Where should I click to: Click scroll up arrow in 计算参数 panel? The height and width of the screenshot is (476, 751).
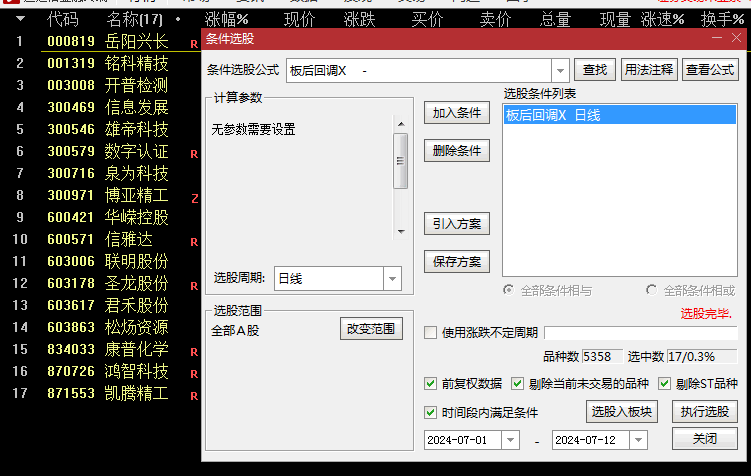(x=401, y=124)
